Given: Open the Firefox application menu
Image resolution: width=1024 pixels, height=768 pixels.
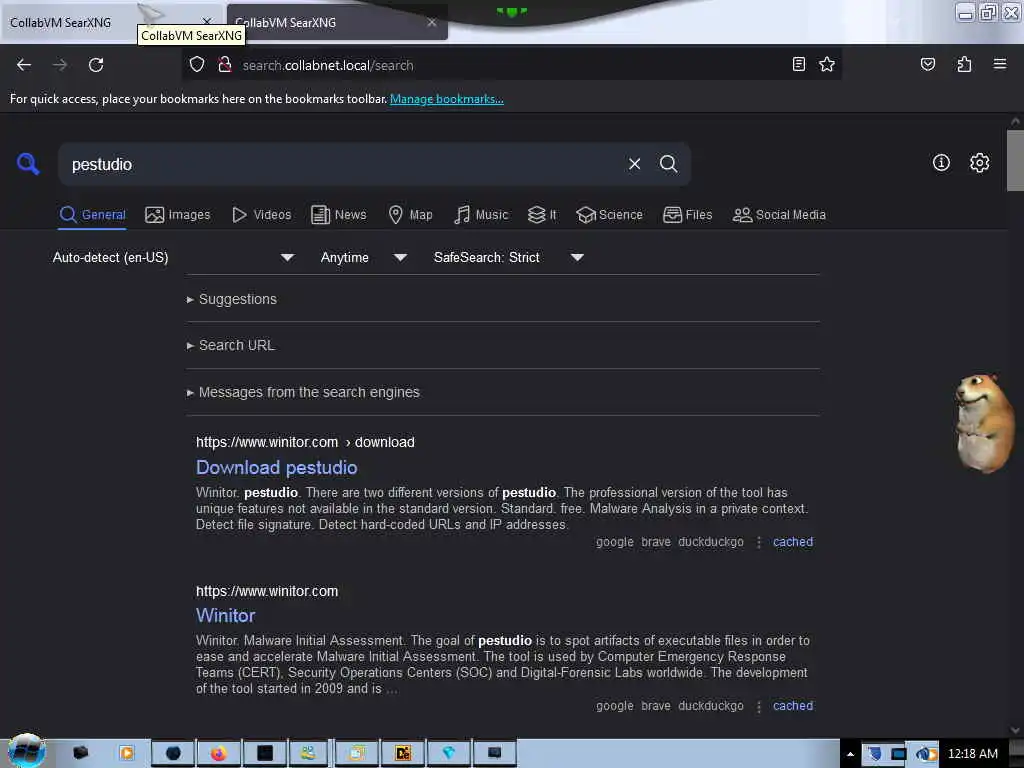Looking at the screenshot, I should click(x=1000, y=64).
